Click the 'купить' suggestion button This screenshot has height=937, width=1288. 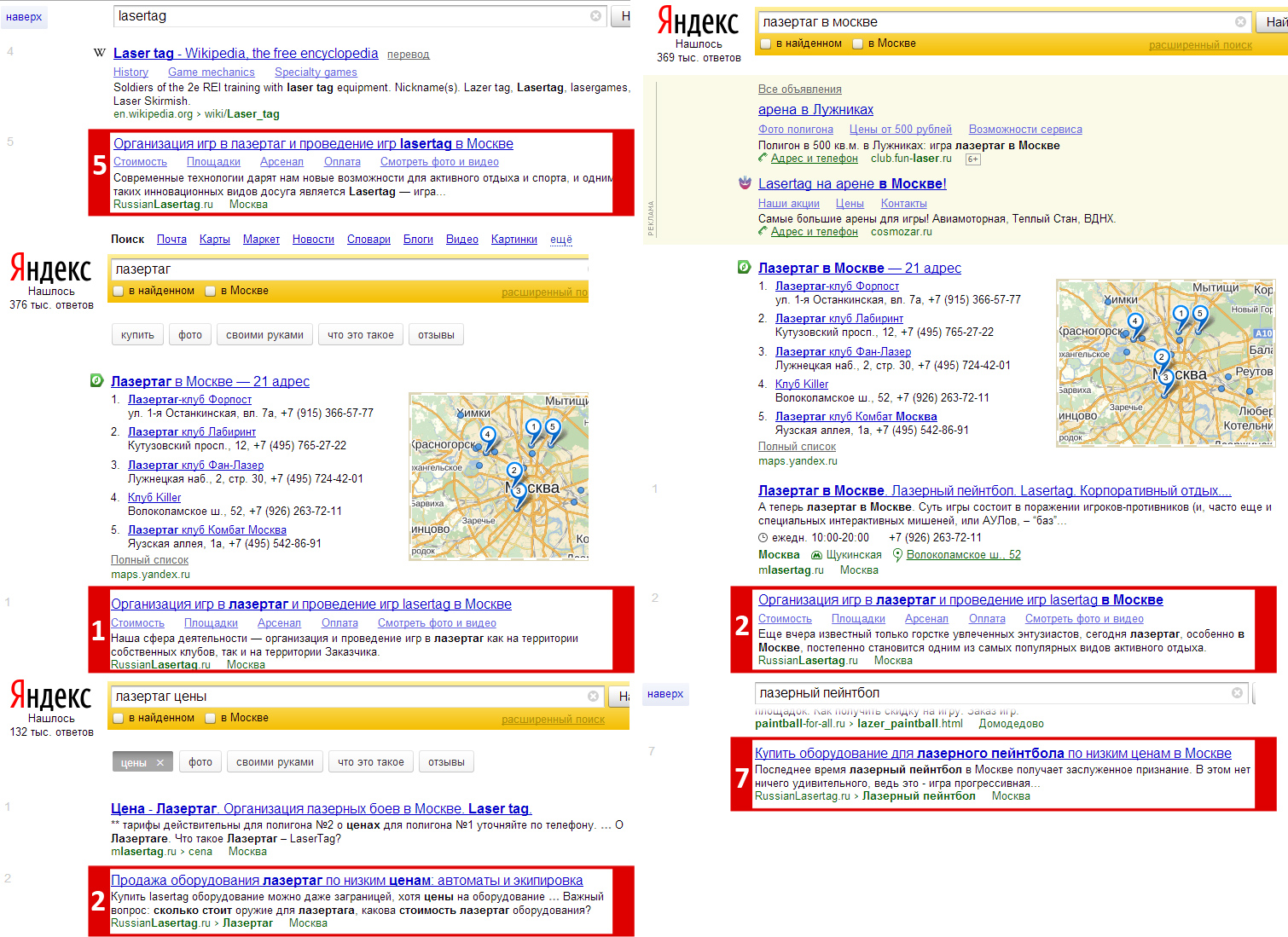point(137,335)
